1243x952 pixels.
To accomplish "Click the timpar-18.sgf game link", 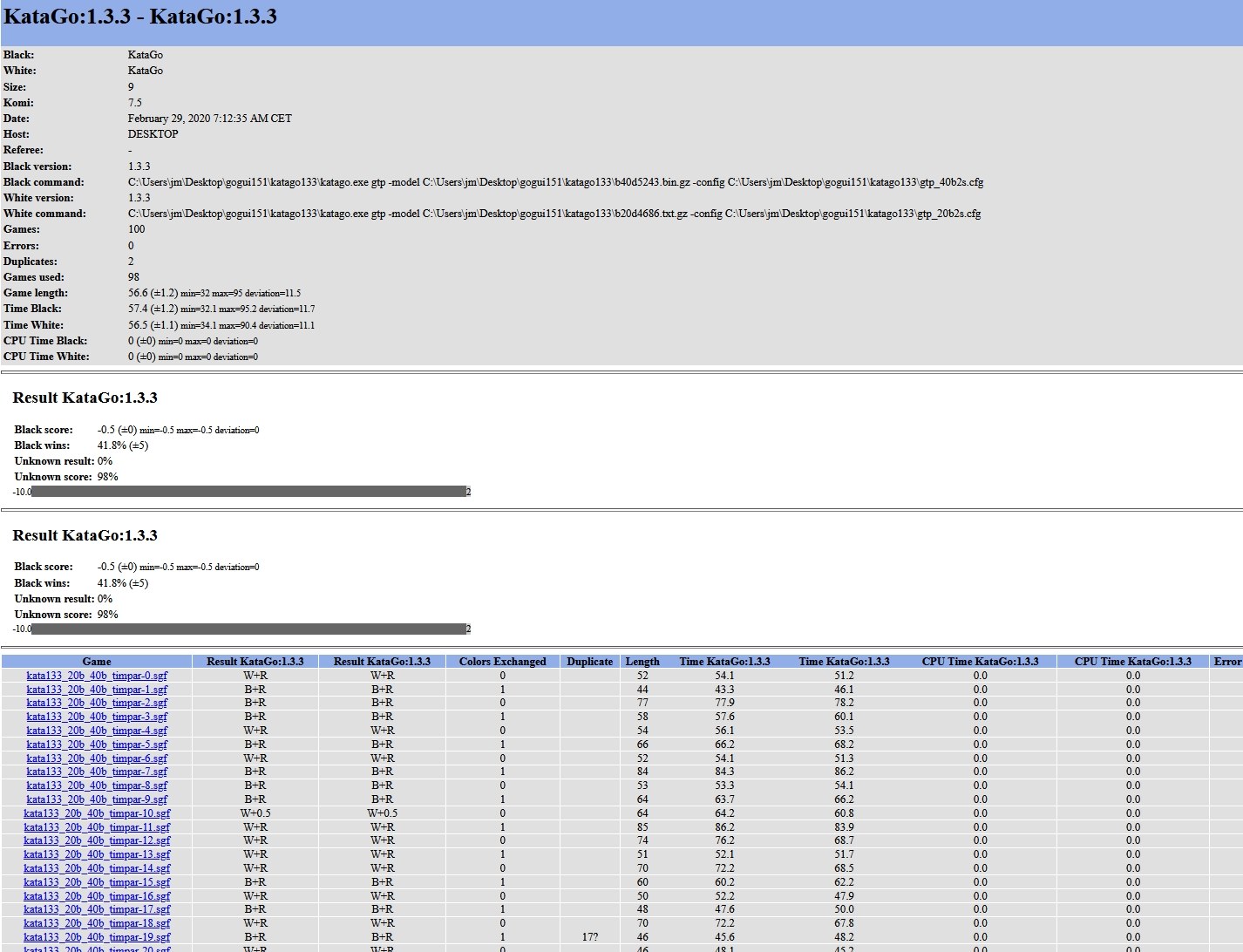I will click(97, 923).
